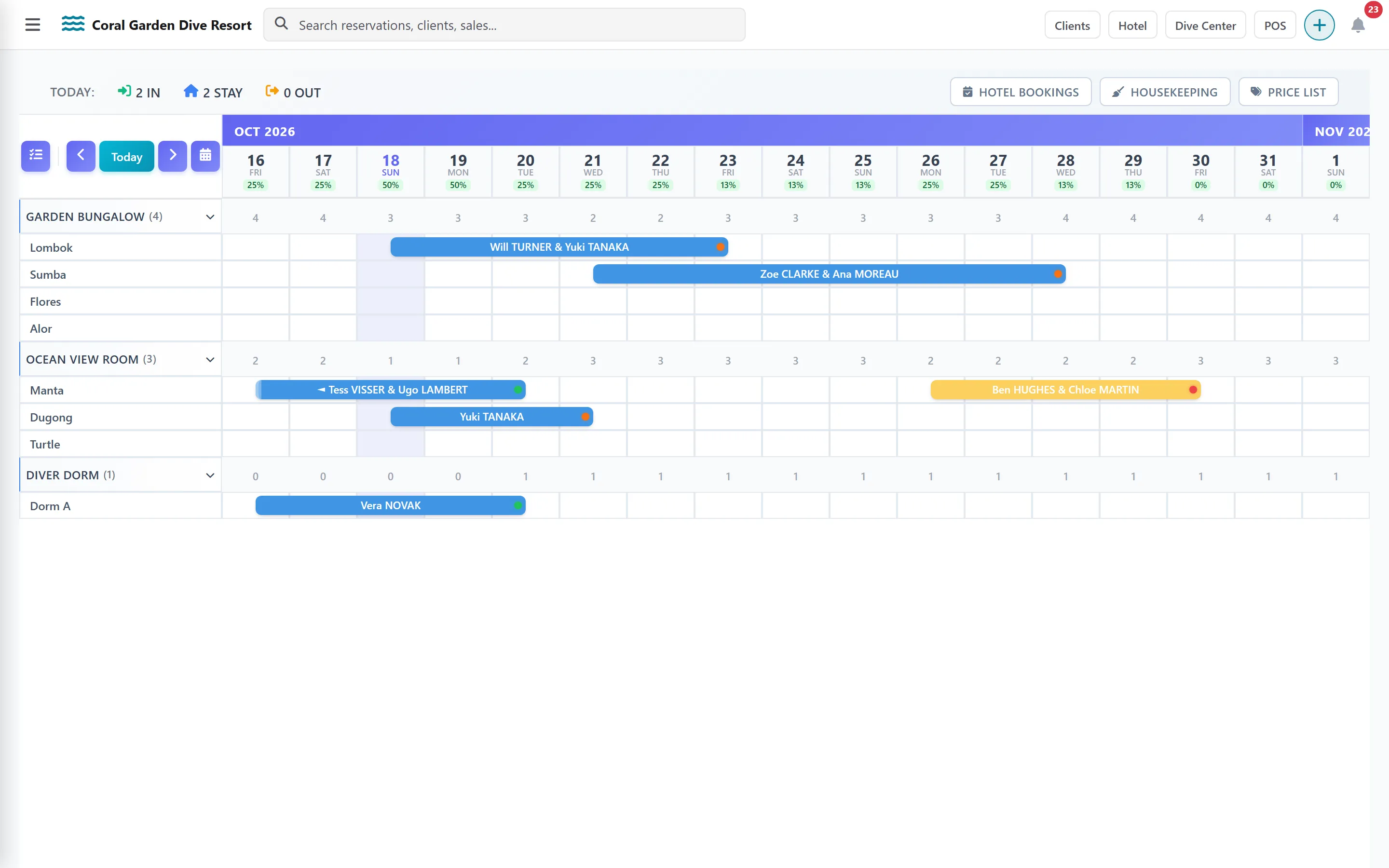
Task: Open the POS menu
Action: 1275,25
